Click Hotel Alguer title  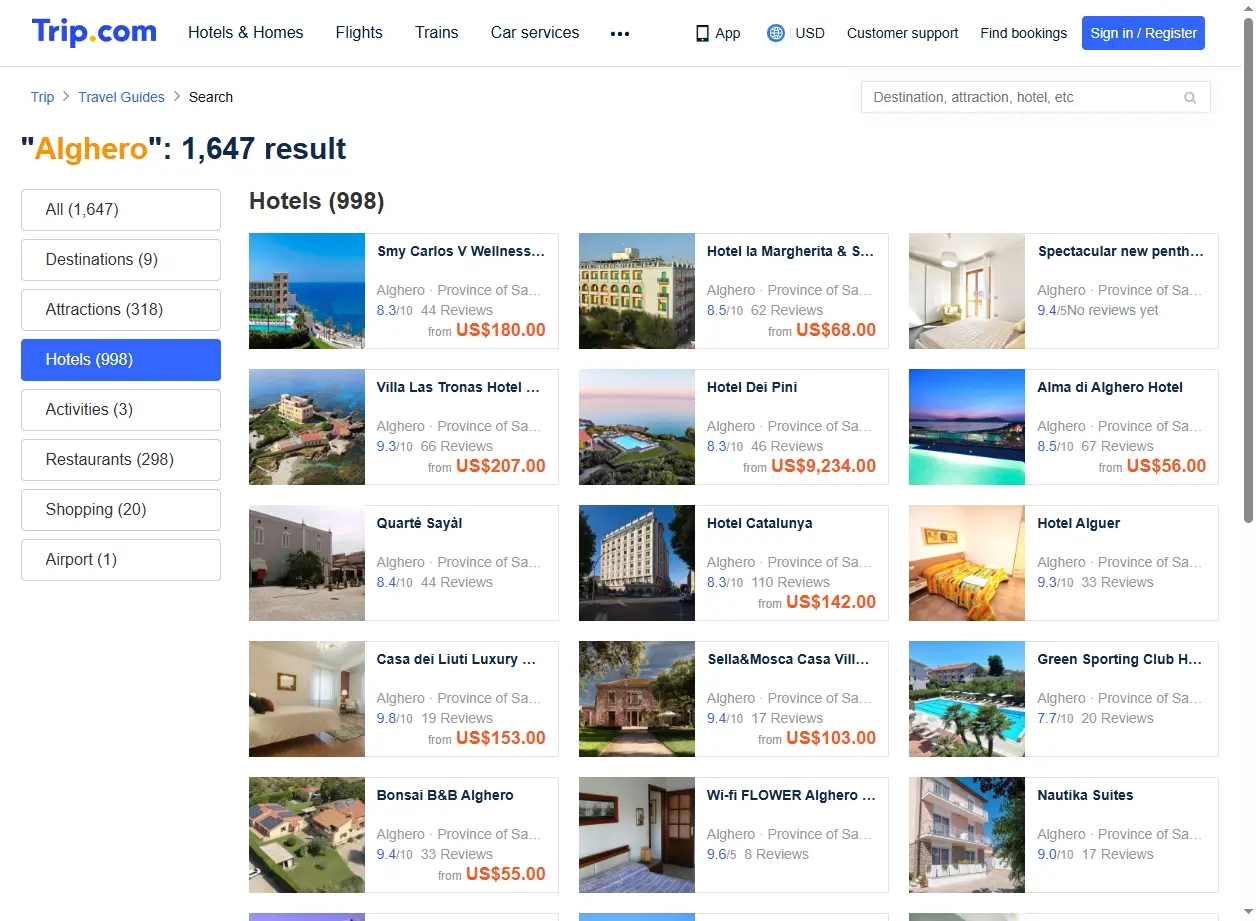pyautogui.click(x=1078, y=524)
